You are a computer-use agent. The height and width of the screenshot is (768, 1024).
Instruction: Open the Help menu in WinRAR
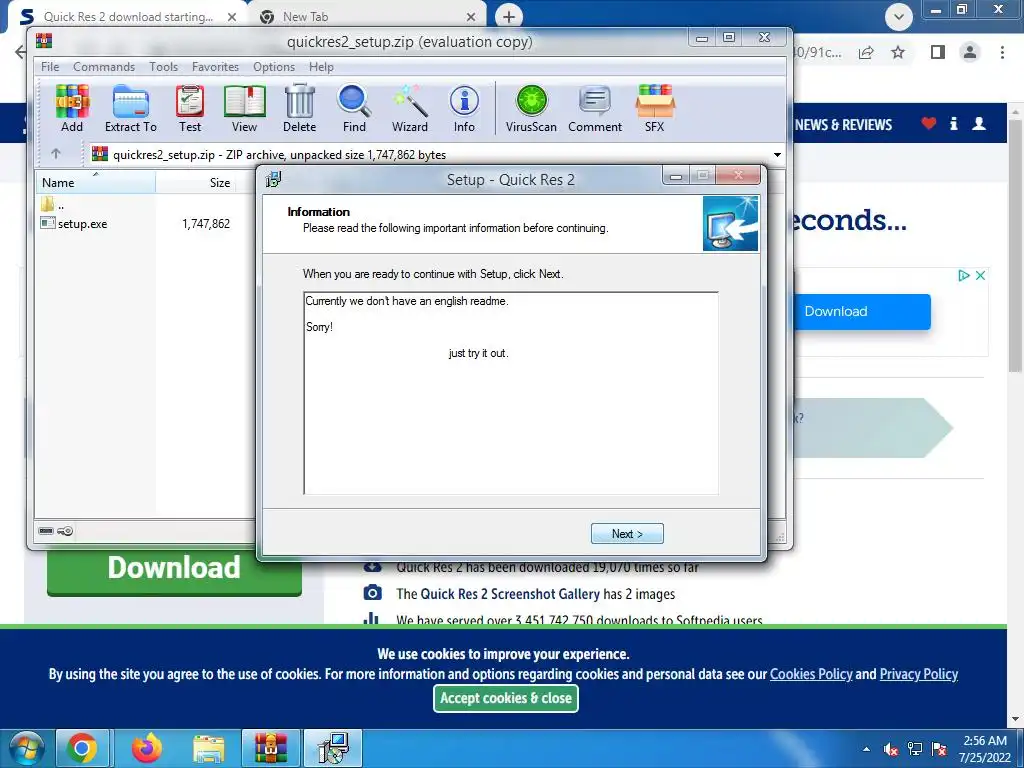click(321, 67)
